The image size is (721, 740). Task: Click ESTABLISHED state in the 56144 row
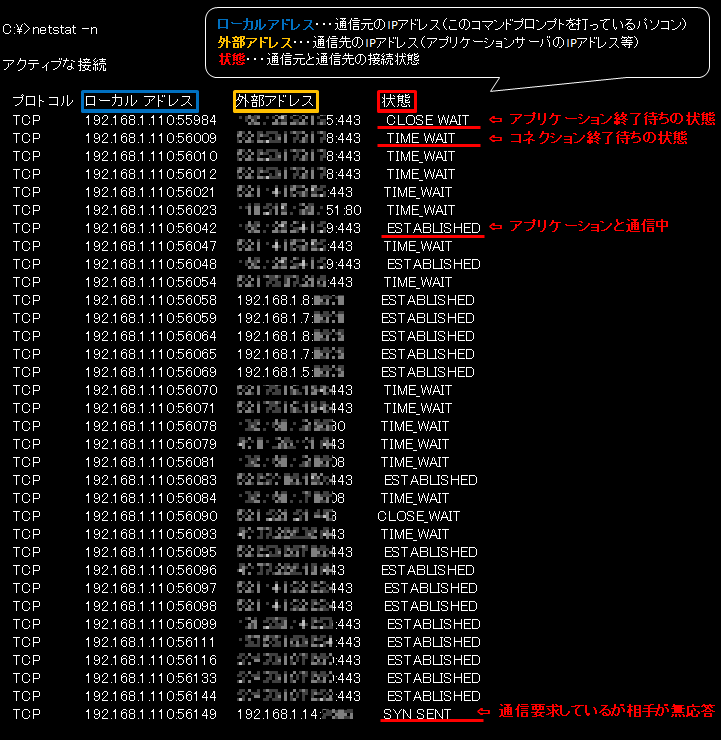click(434, 697)
